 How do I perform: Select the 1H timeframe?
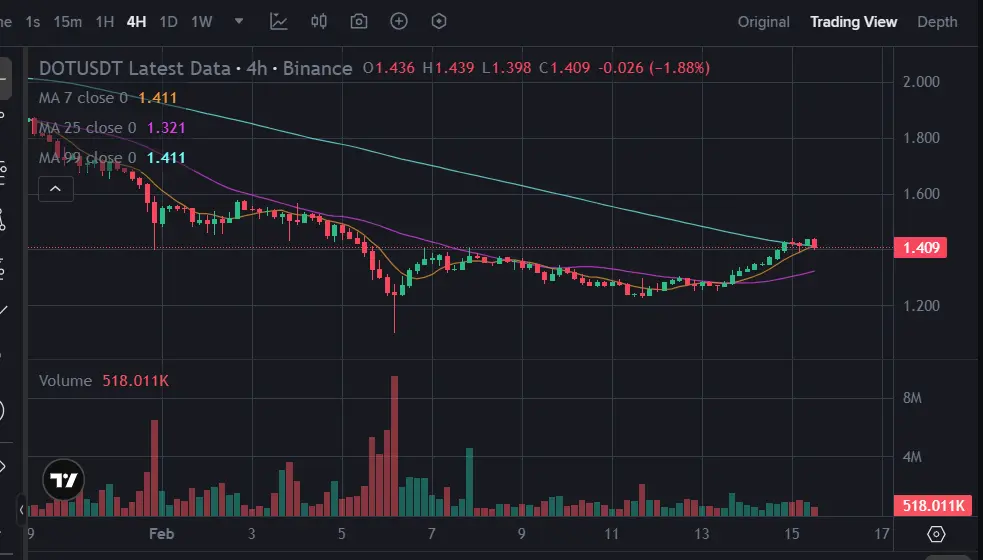coord(105,22)
